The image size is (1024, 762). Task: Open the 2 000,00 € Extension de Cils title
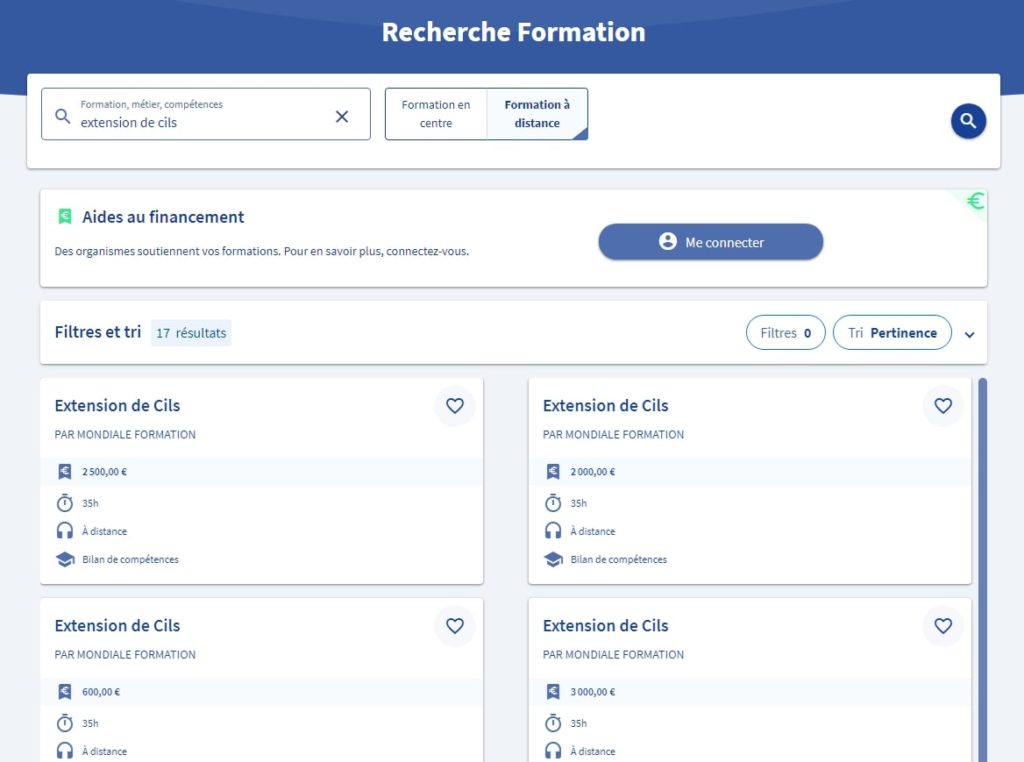coord(605,405)
